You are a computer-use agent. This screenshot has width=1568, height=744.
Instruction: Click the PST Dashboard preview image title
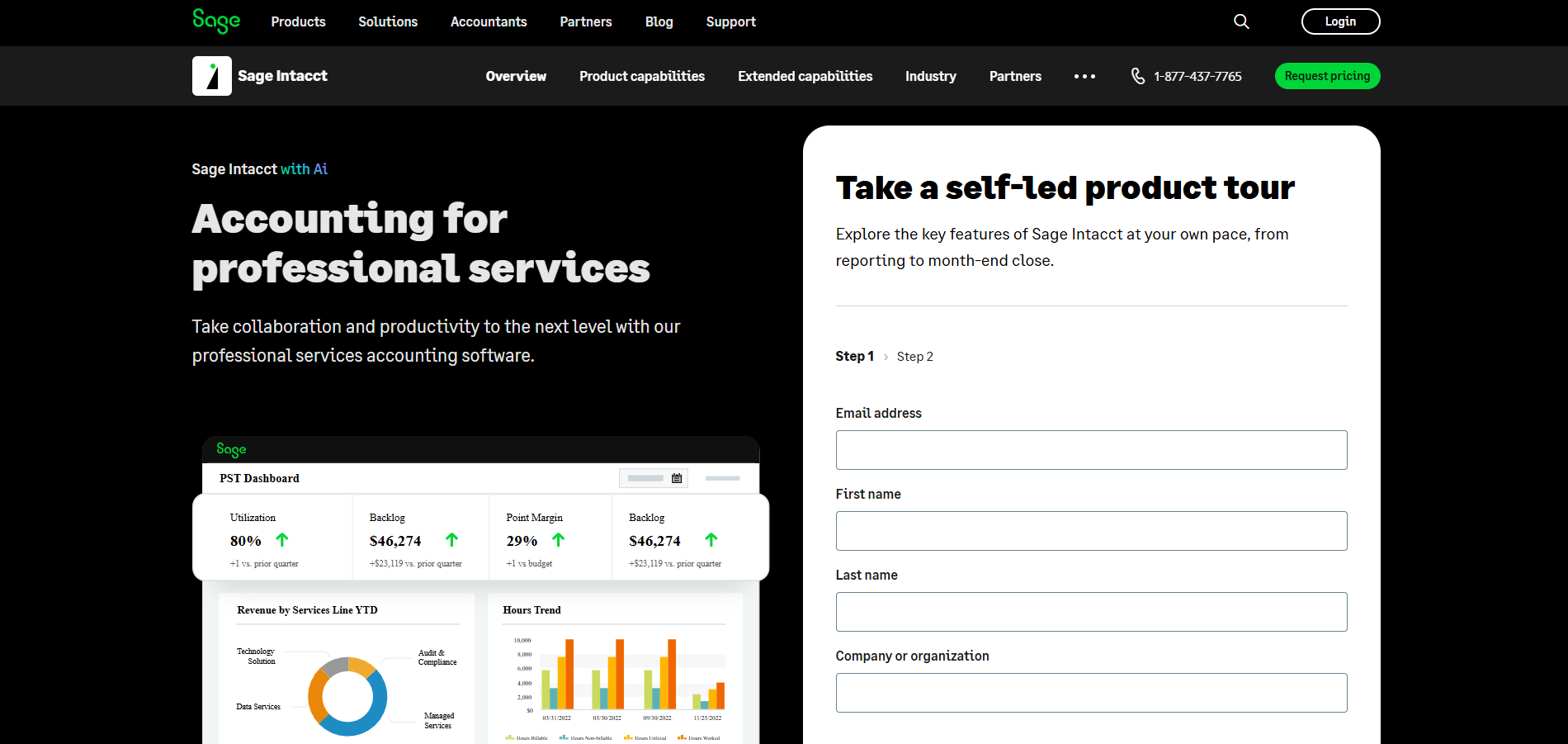tap(259, 478)
